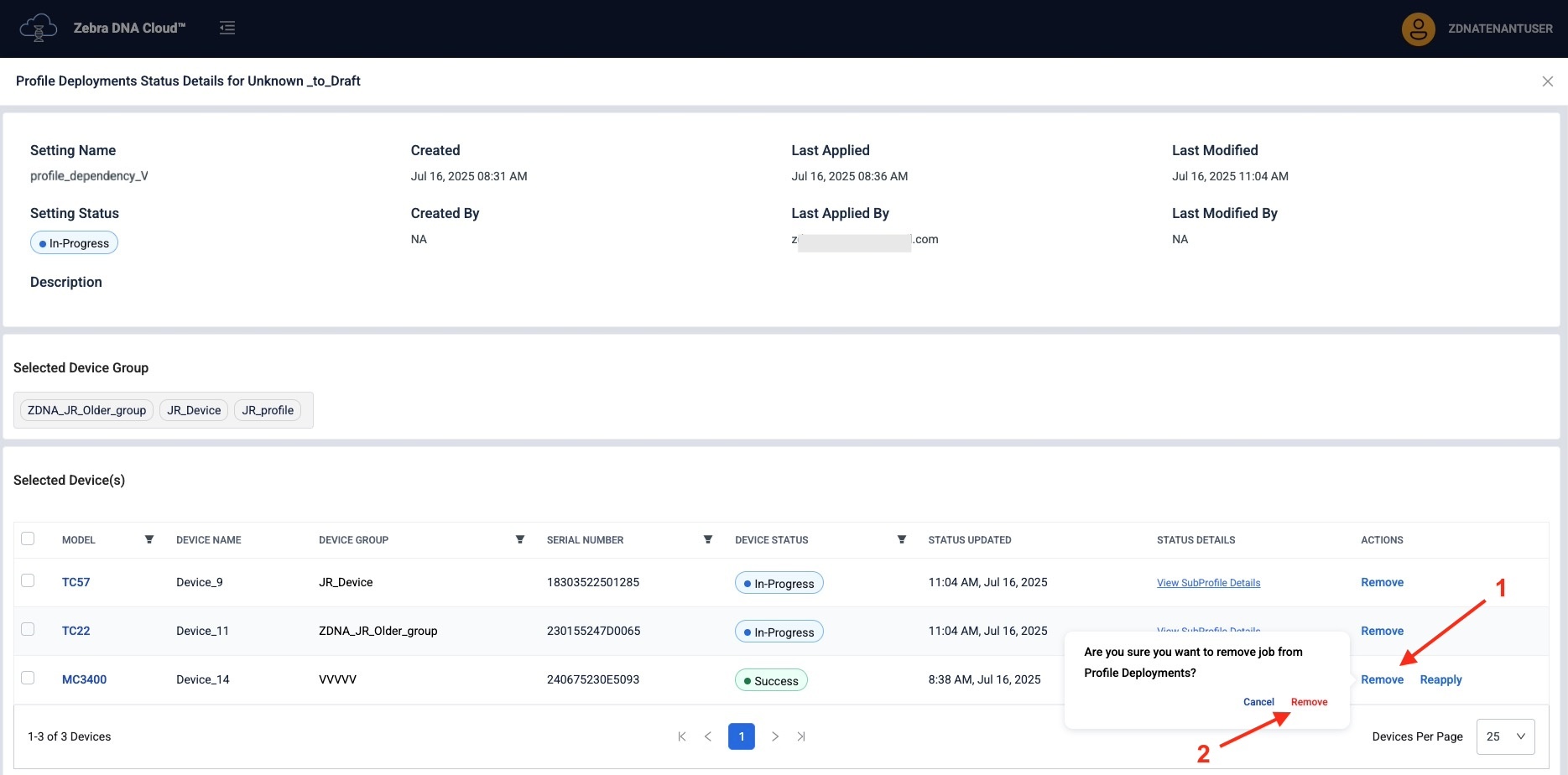Open the Device Status column filter icon
The image size is (1568, 775).
coord(902,539)
